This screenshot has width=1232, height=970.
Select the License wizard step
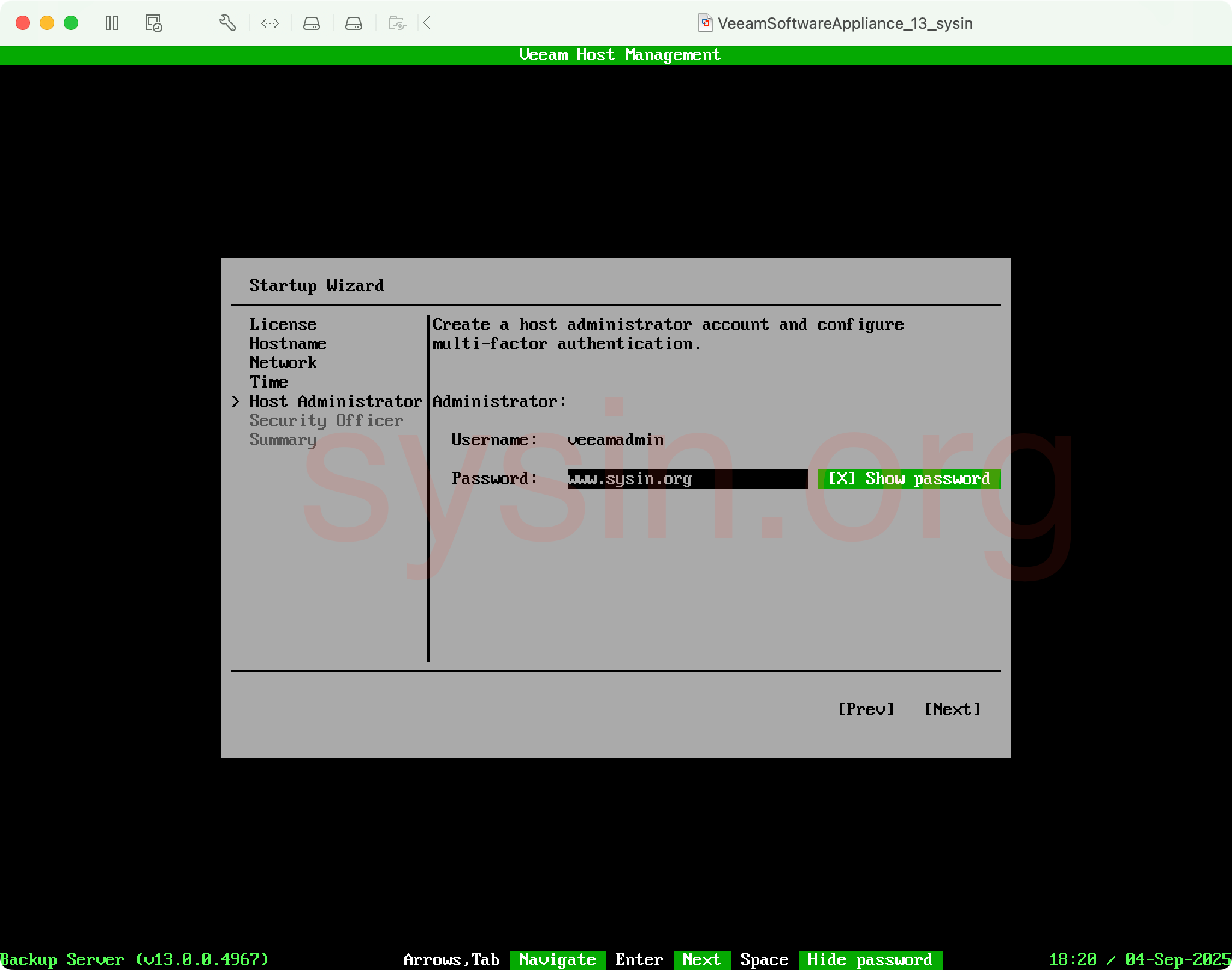click(283, 324)
